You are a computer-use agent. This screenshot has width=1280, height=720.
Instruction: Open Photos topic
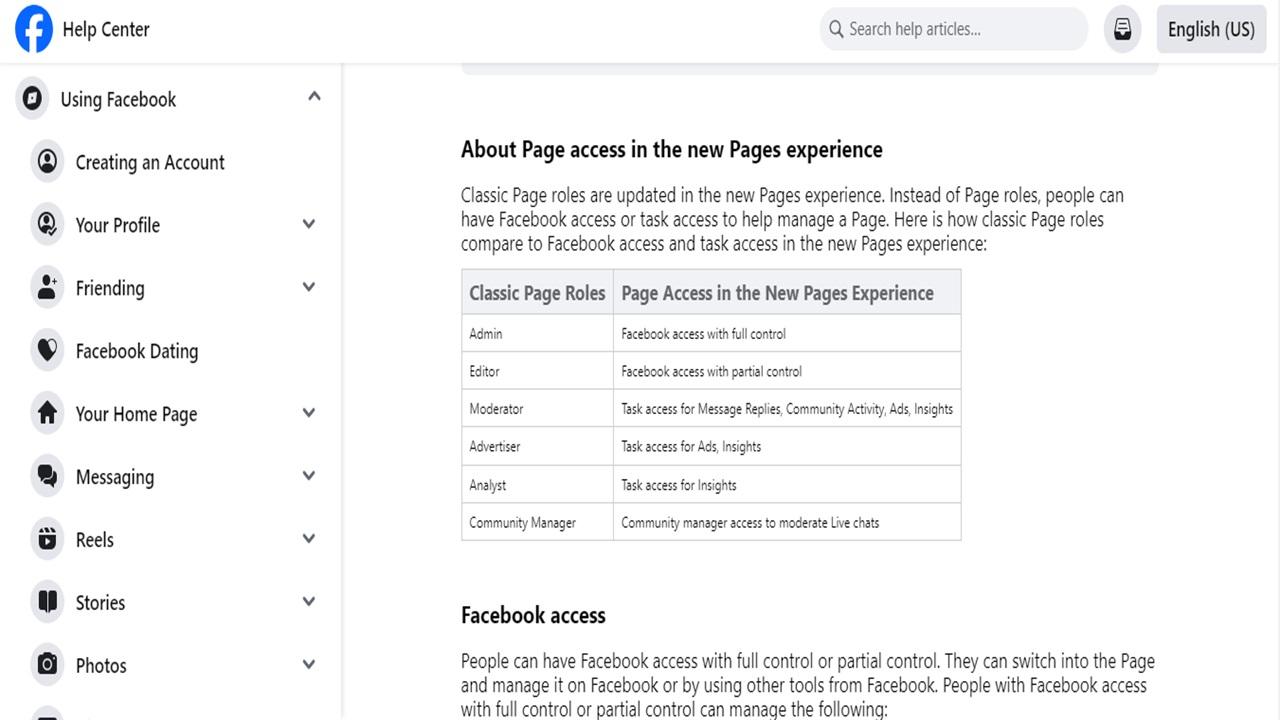pyautogui.click(x=101, y=666)
